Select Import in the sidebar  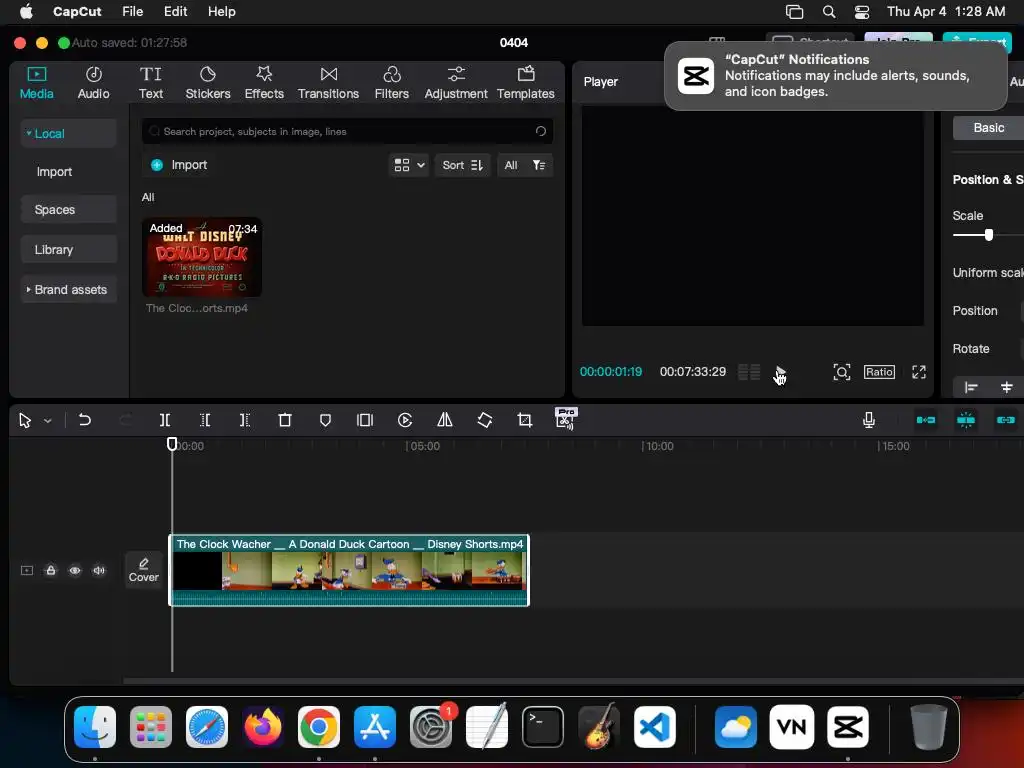point(54,172)
